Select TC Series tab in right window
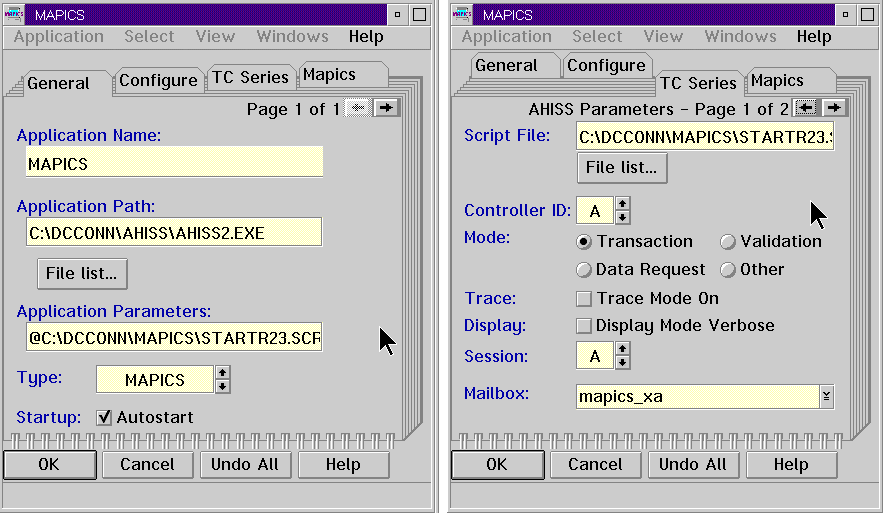Screen dimensions: 883x513 [698, 83]
